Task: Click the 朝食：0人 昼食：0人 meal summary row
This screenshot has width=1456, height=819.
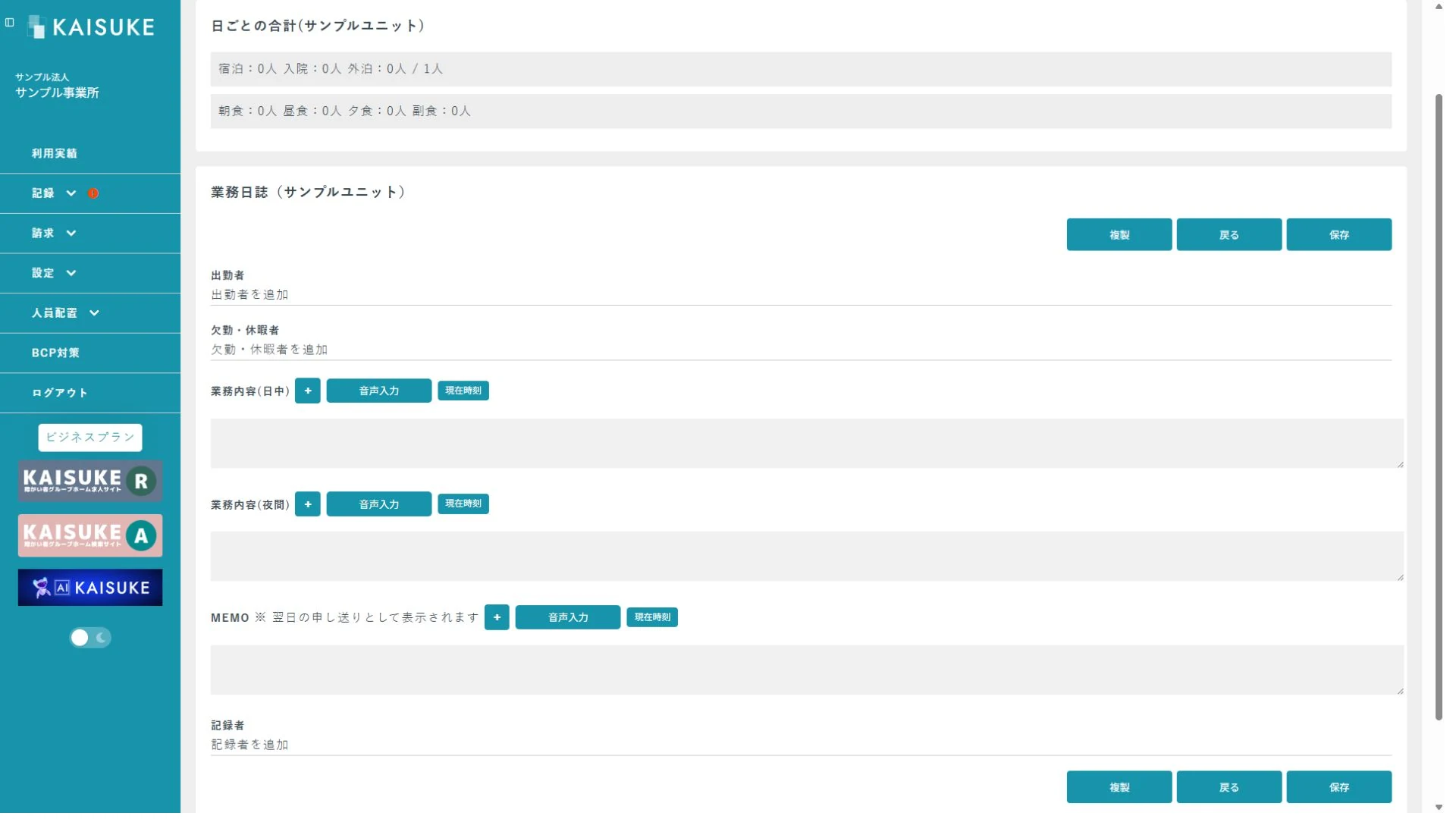Action: (x=801, y=111)
